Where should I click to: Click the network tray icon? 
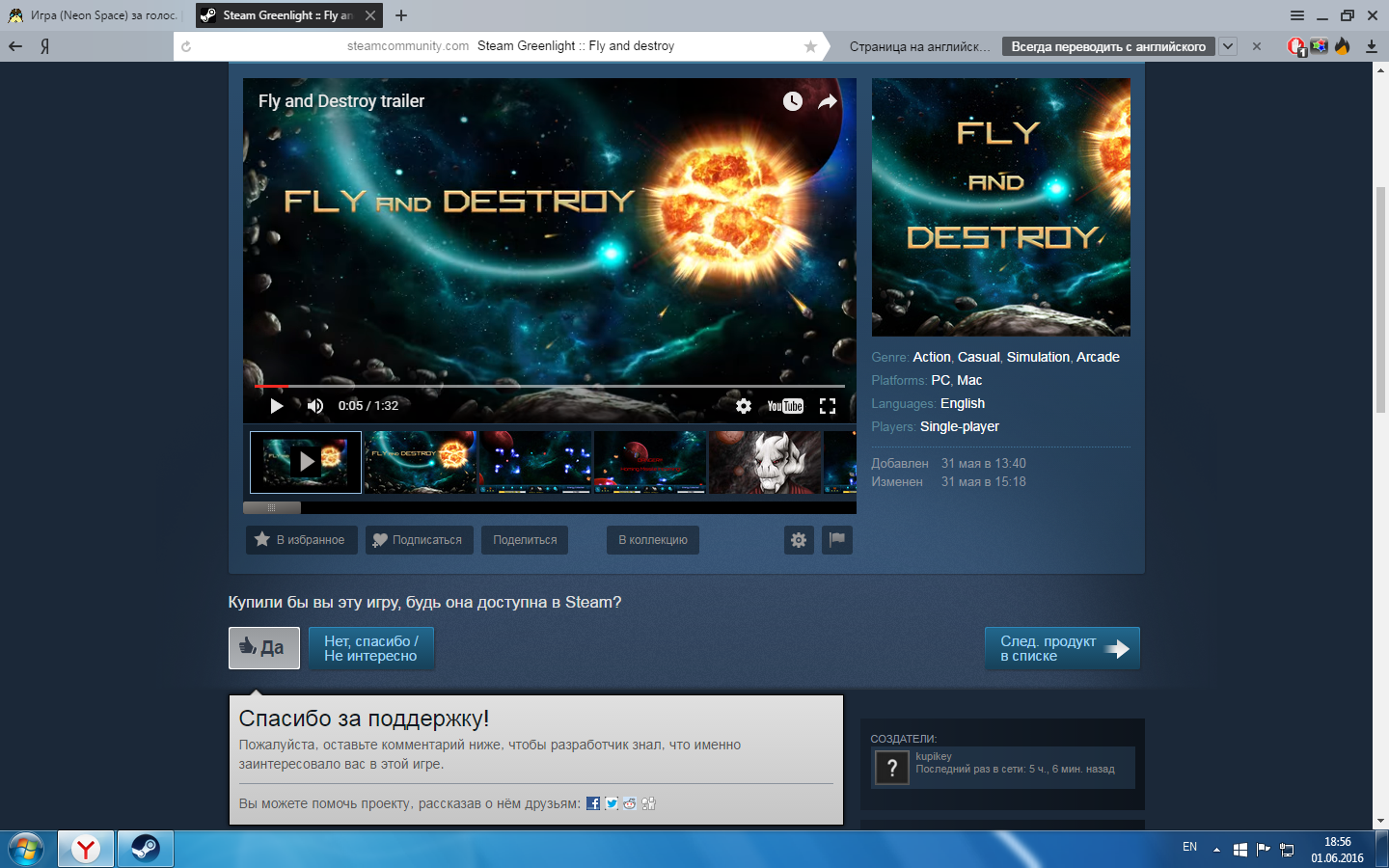(1287, 850)
